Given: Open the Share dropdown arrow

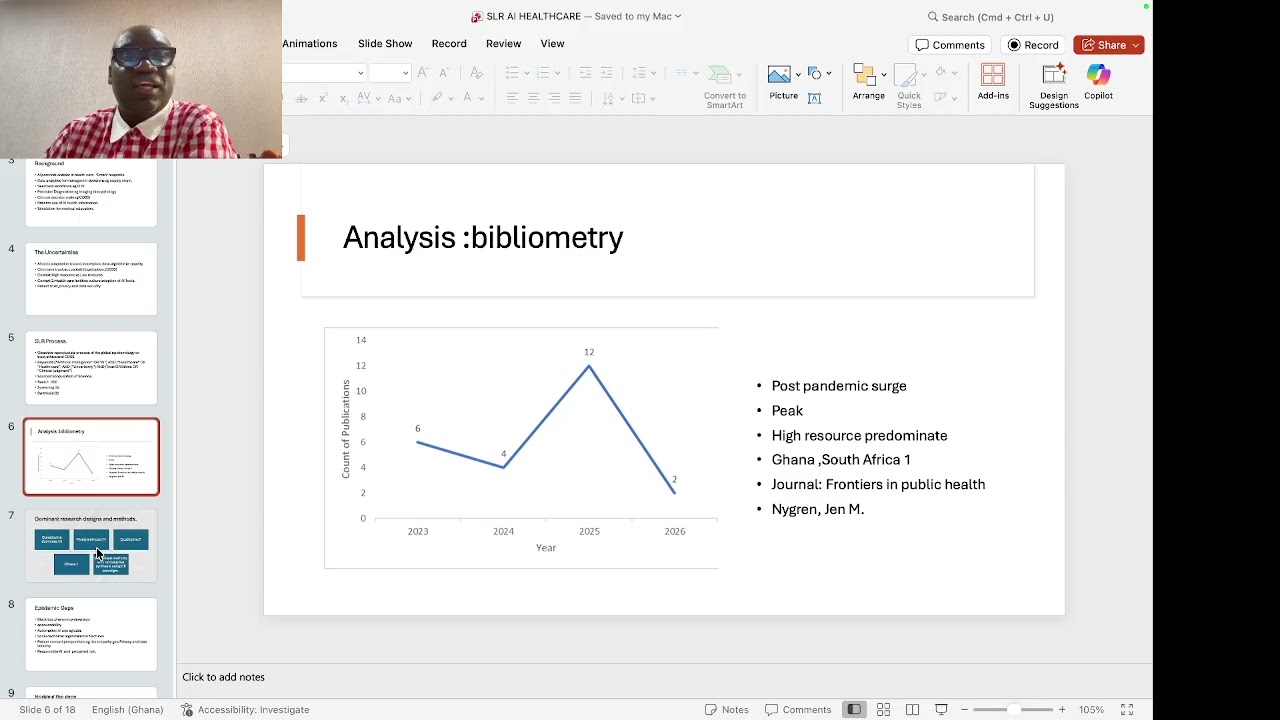Looking at the screenshot, I should 1136,45.
